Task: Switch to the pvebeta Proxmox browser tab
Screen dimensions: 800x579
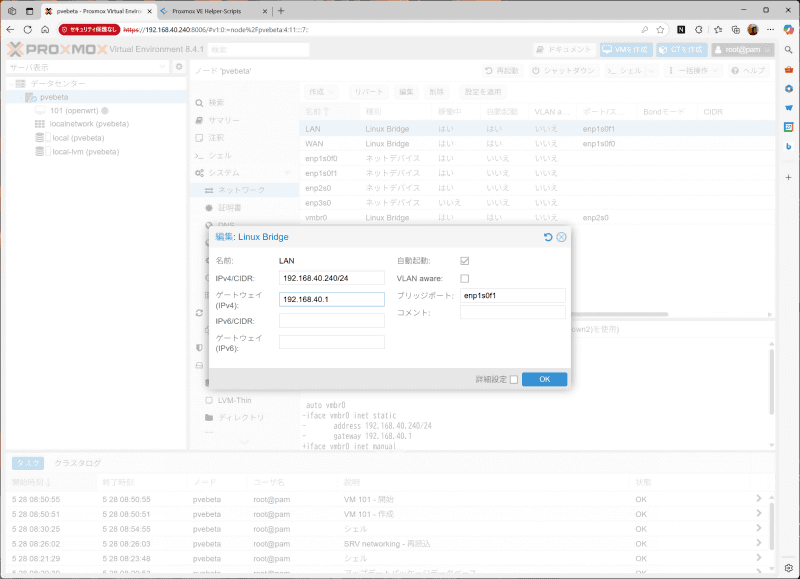Action: coord(98,11)
